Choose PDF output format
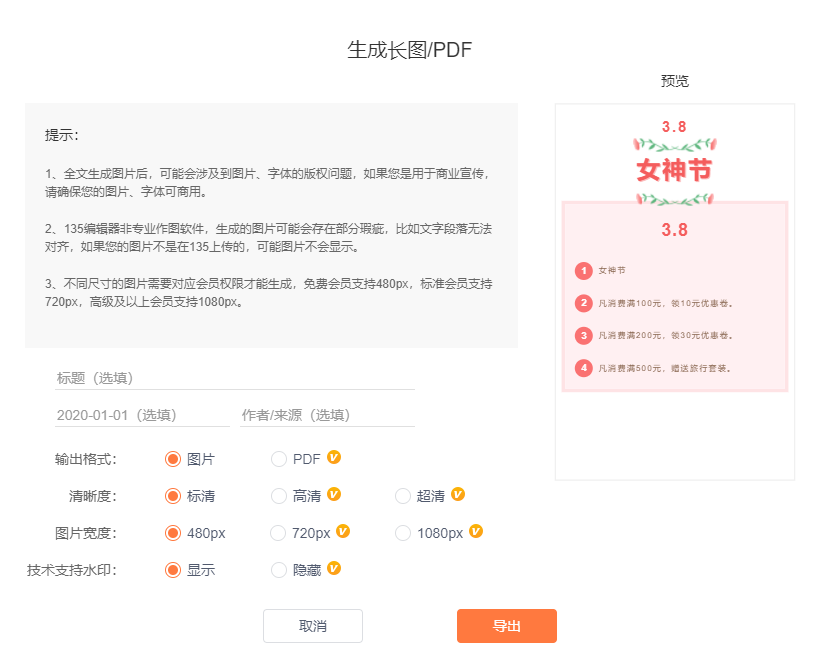The width and height of the screenshot is (816, 670). coord(279,459)
